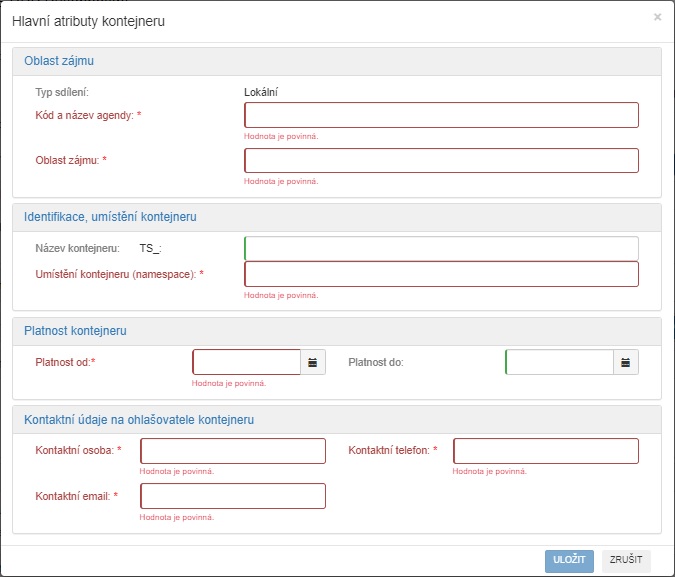Click the Platnost od date input
Image resolution: width=675 pixels, height=577 pixels.
(x=247, y=362)
